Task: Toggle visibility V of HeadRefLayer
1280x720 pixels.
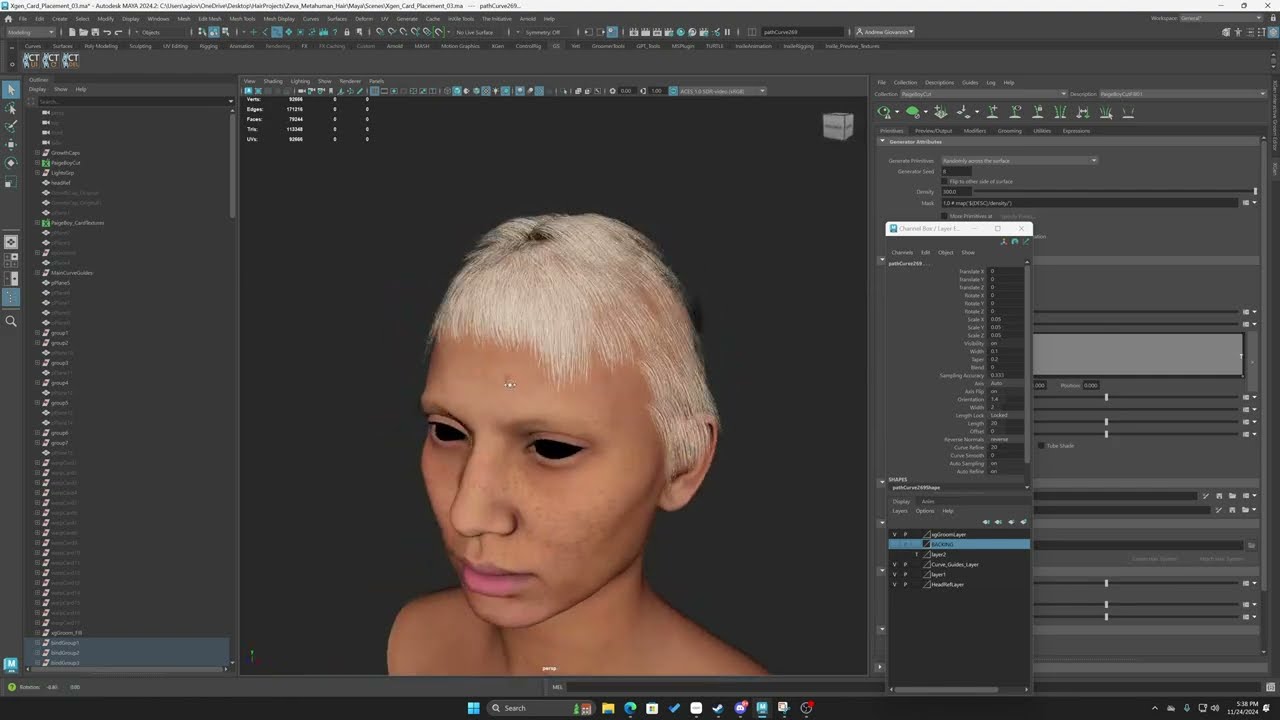Action: click(894, 584)
